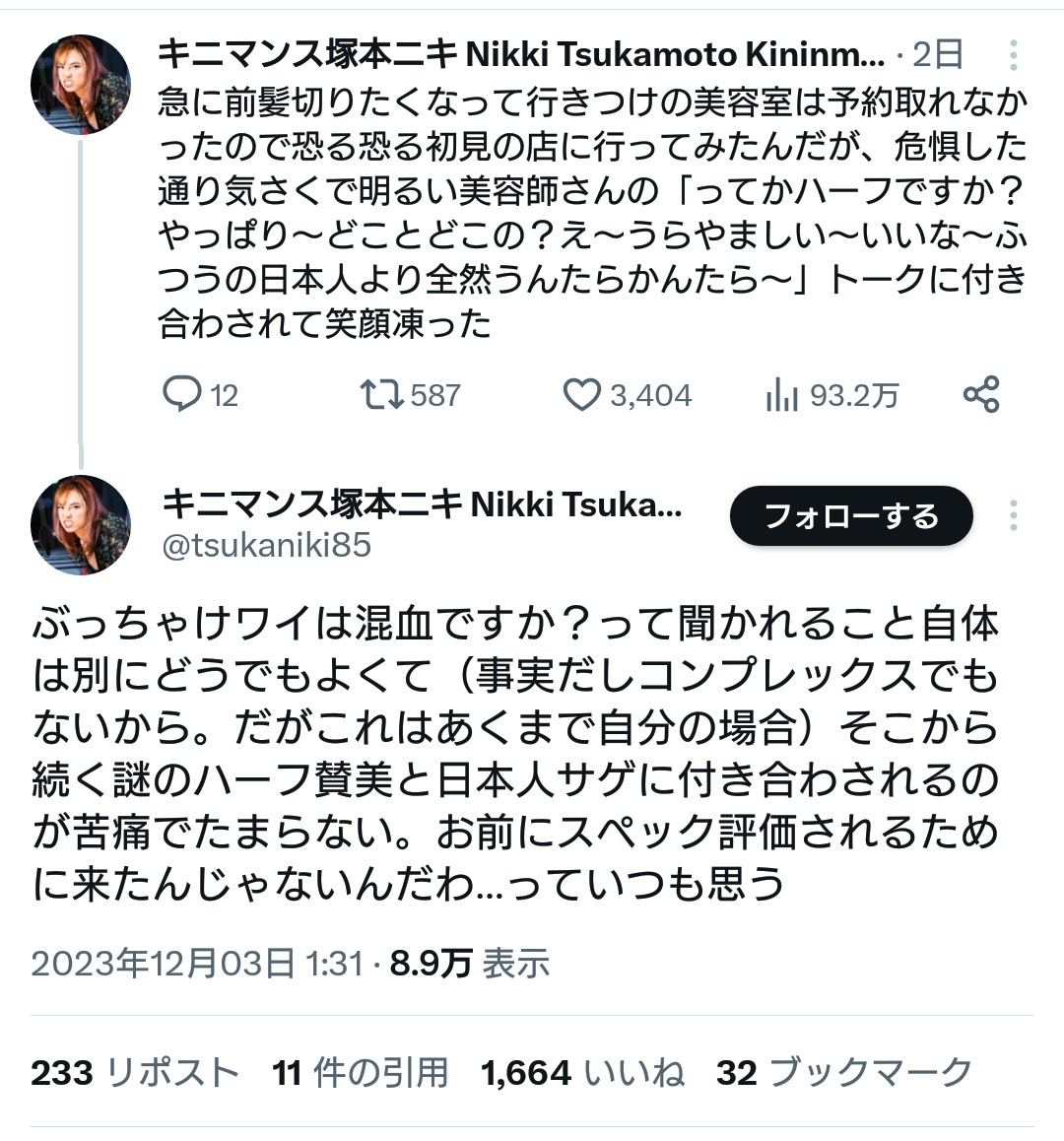Image resolution: width=1064 pixels, height=1141 pixels.
Task: Click the author name in first tweet header
Action: pos(520,54)
